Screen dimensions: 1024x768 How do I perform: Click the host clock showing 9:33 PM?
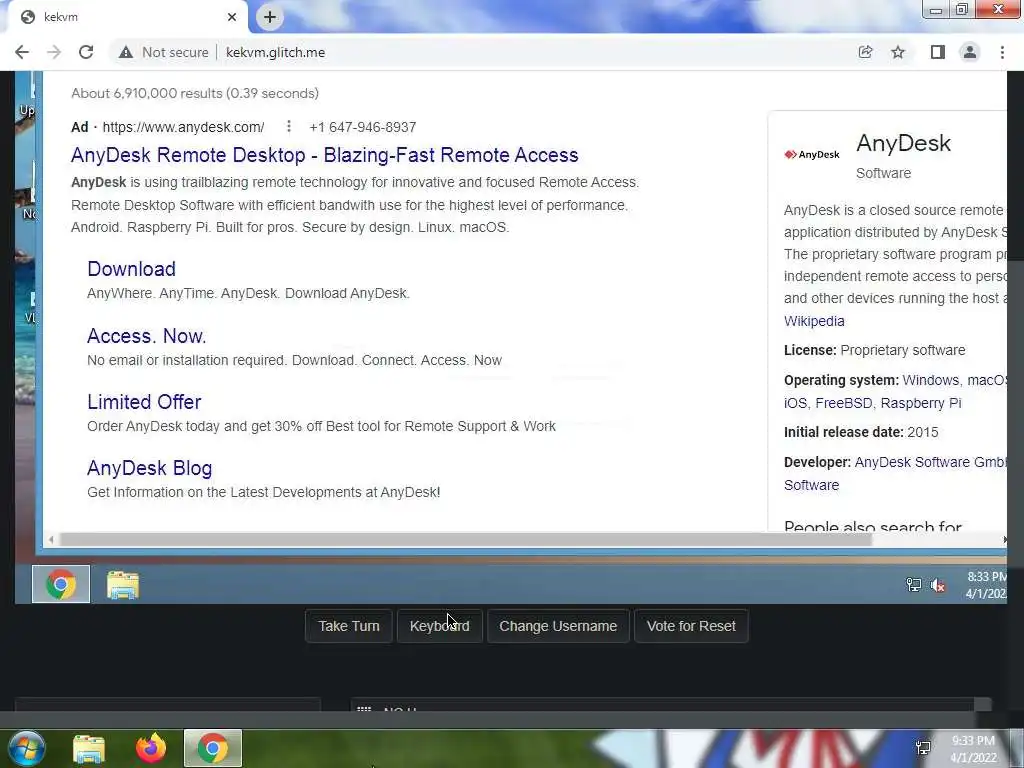(x=973, y=749)
